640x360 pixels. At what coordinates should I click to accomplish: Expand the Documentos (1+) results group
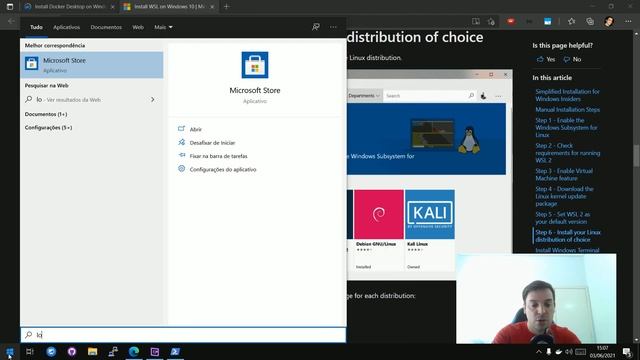pos(46,114)
